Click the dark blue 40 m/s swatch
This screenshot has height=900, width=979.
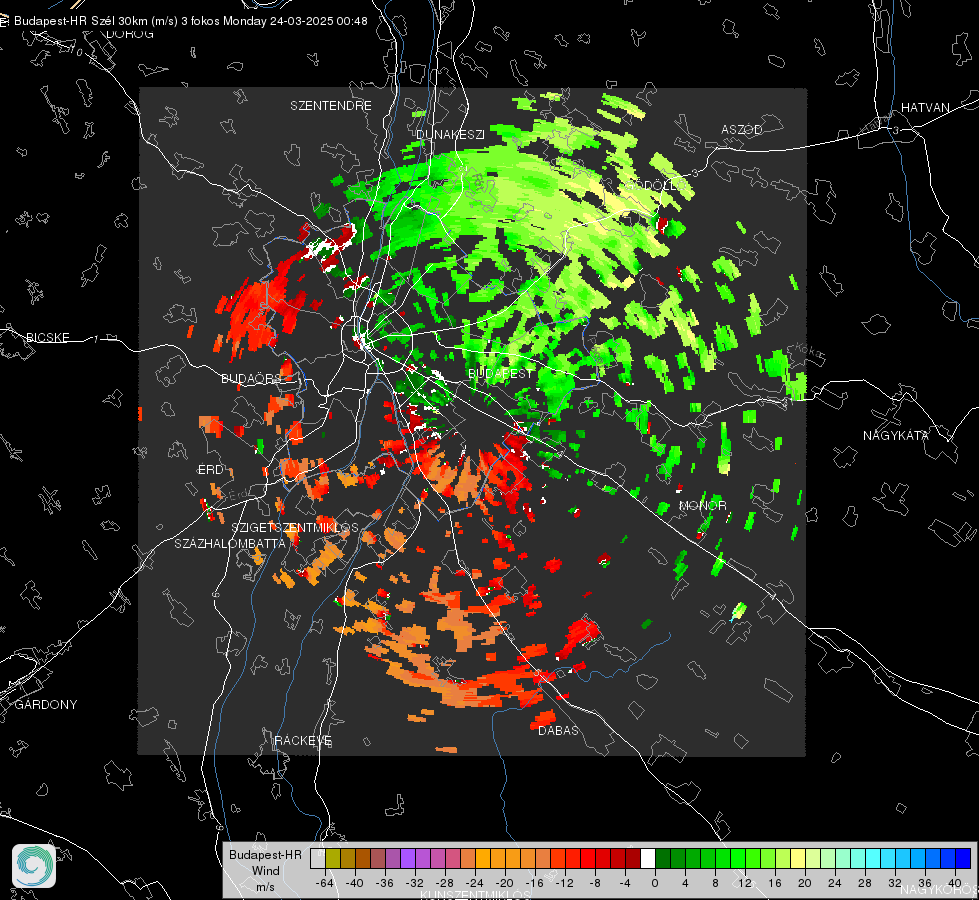tap(963, 859)
